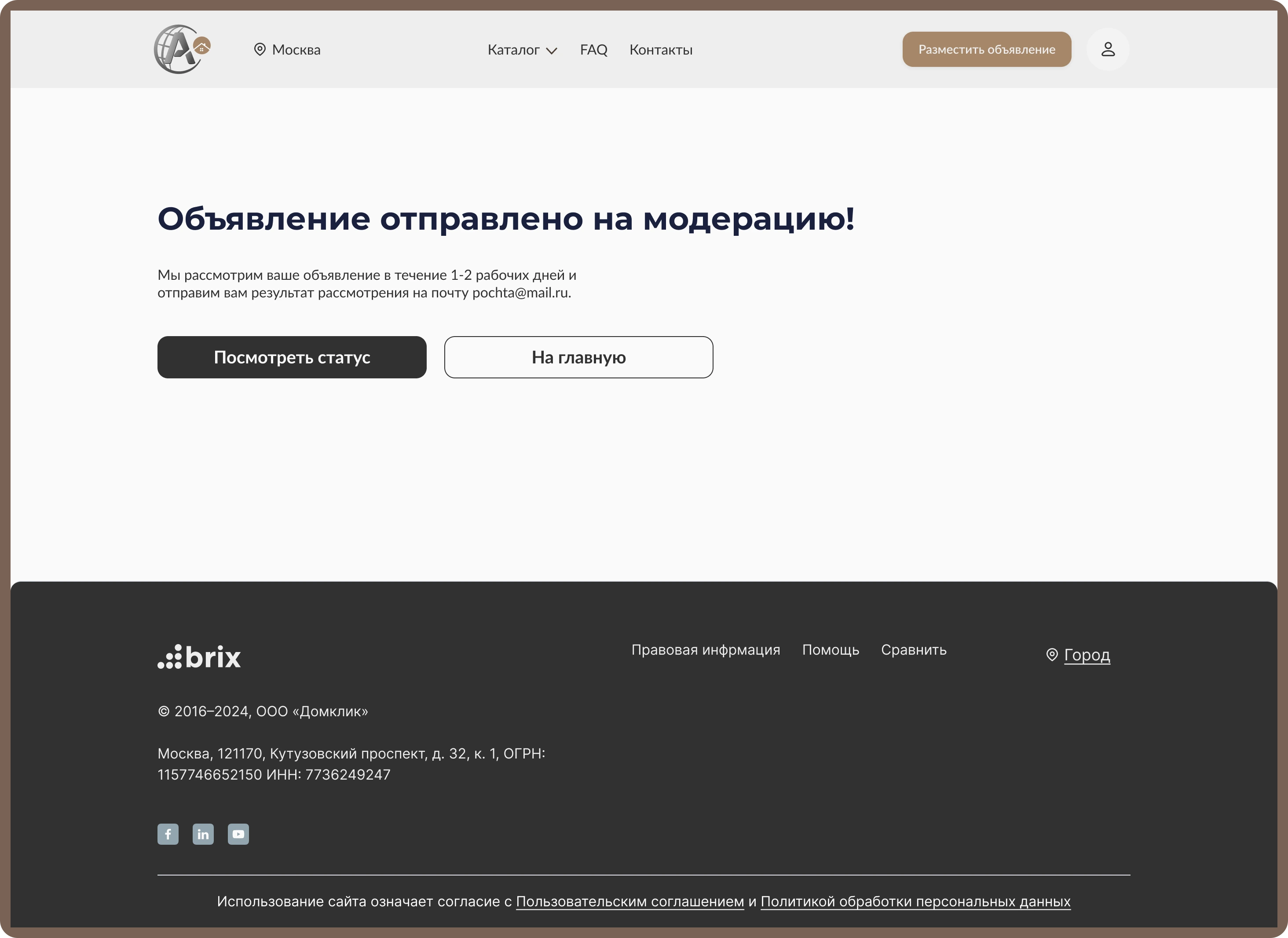
Task: Go to the FAQ menu item
Action: tap(593, 50)
